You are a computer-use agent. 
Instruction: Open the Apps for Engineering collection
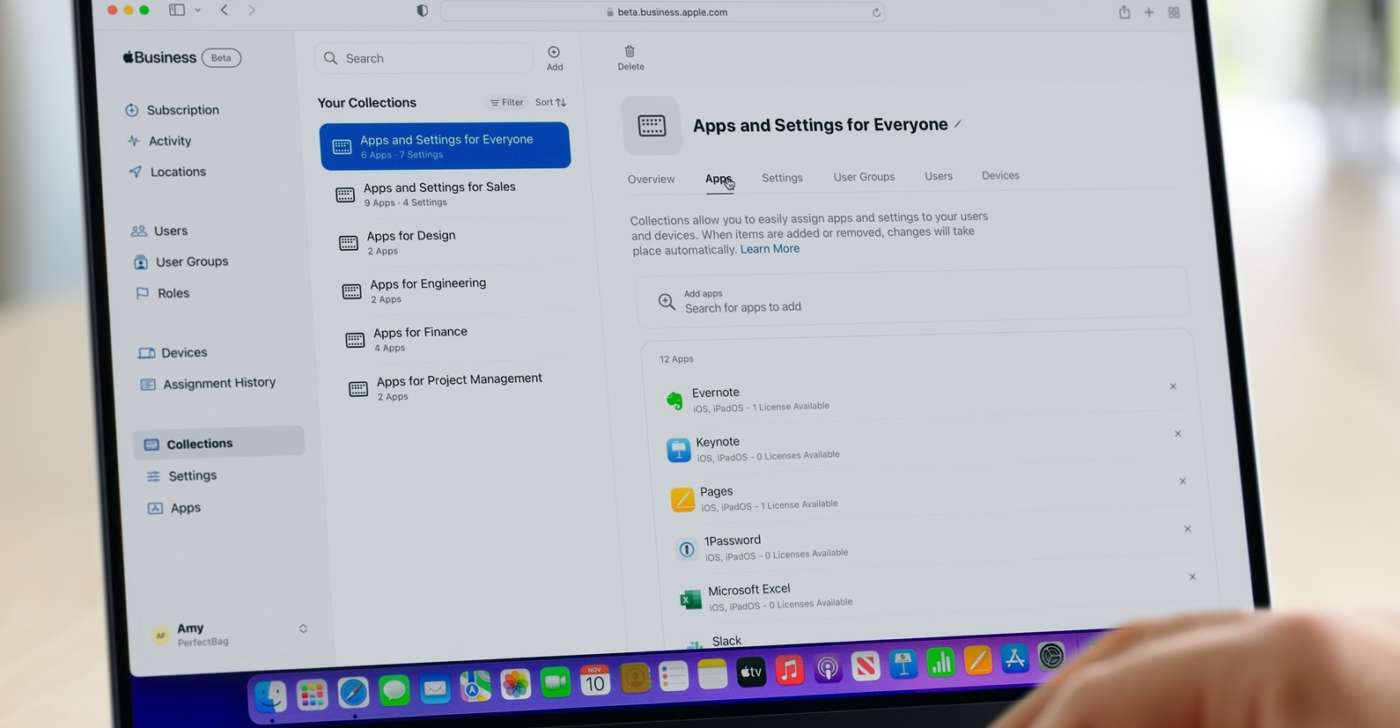456,290
